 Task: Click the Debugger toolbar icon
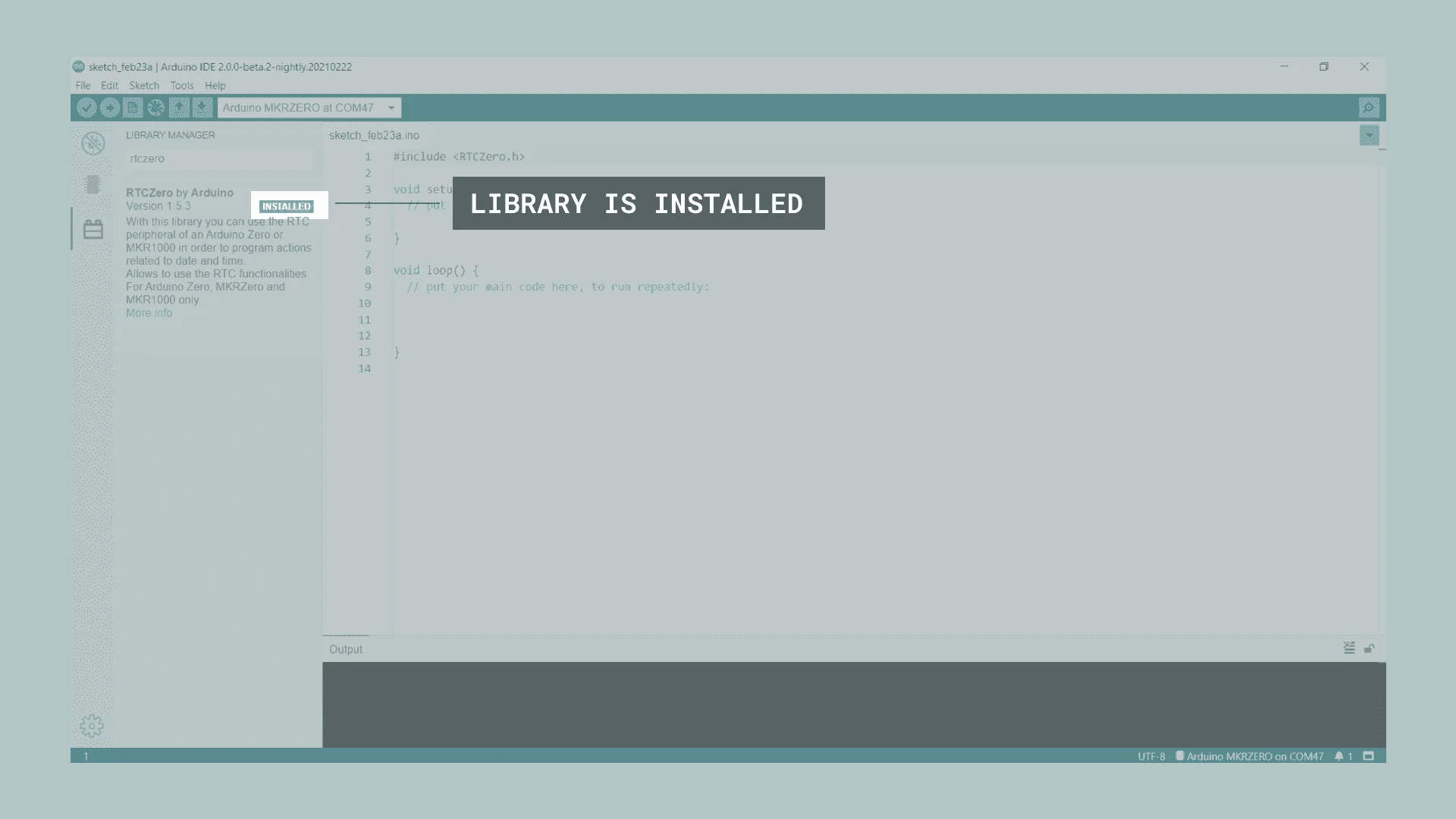(156, 108)
